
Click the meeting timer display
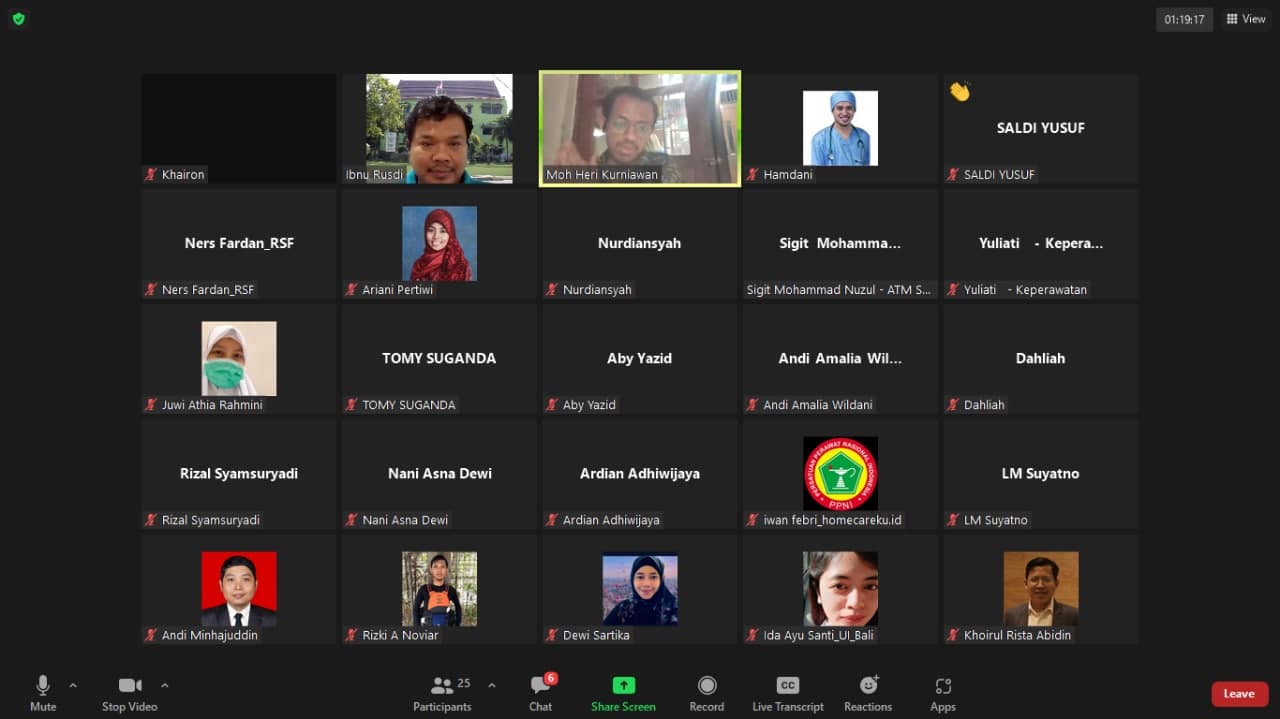coord(1184,19)
